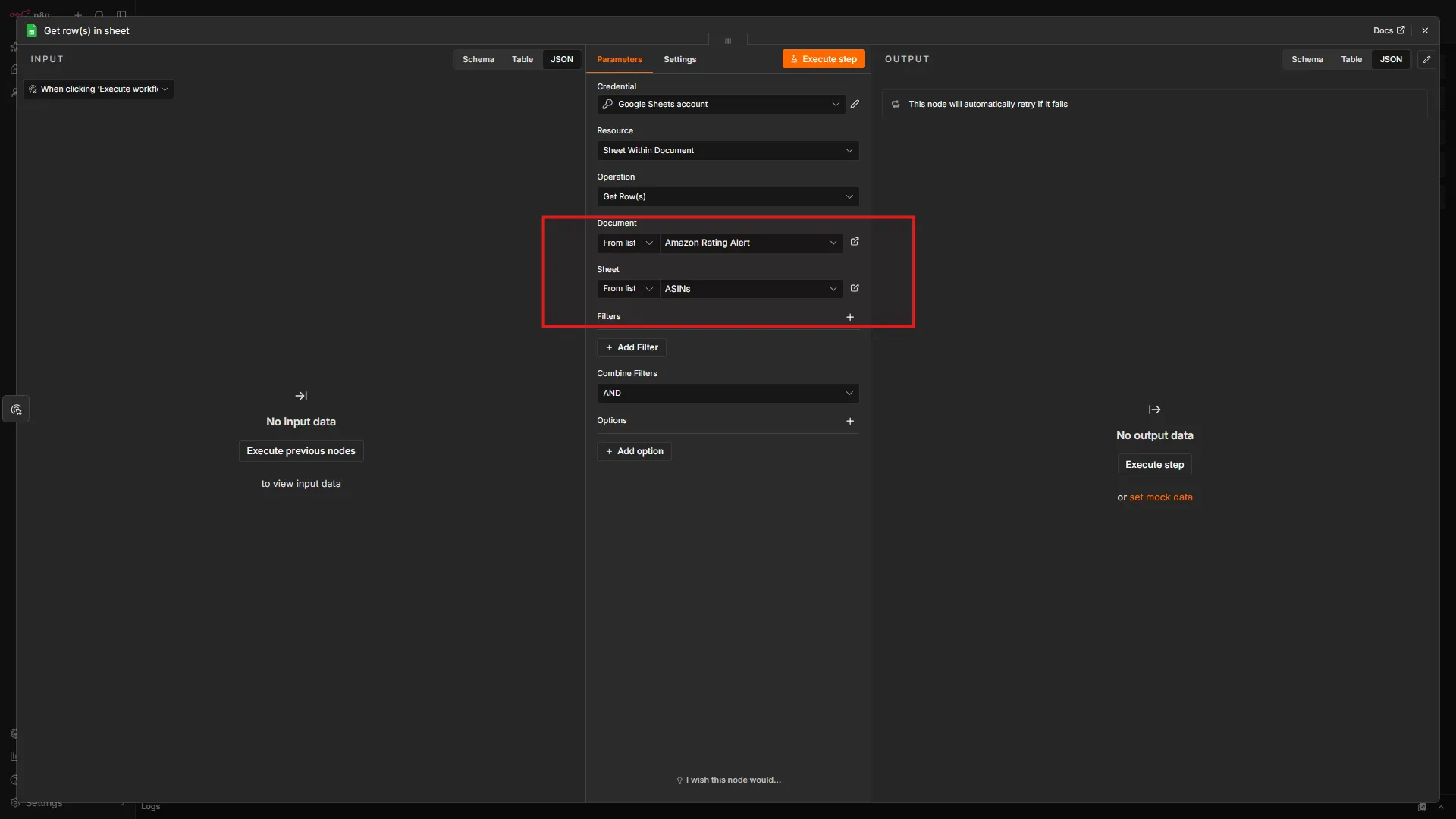Image resolution: width=1456 pixels, height=819 pixels.
Task: Click I wish this node would... link
Action: 728,780
